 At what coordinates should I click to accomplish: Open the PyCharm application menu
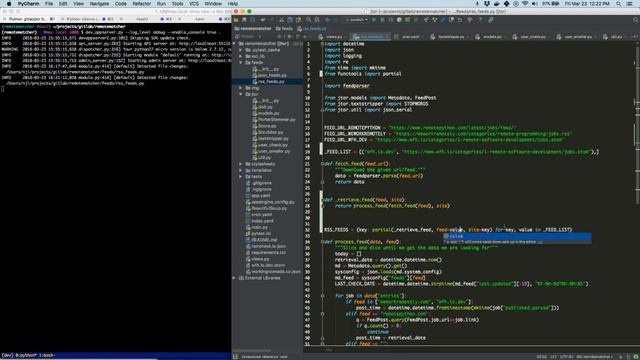click(x=28, y=4)
